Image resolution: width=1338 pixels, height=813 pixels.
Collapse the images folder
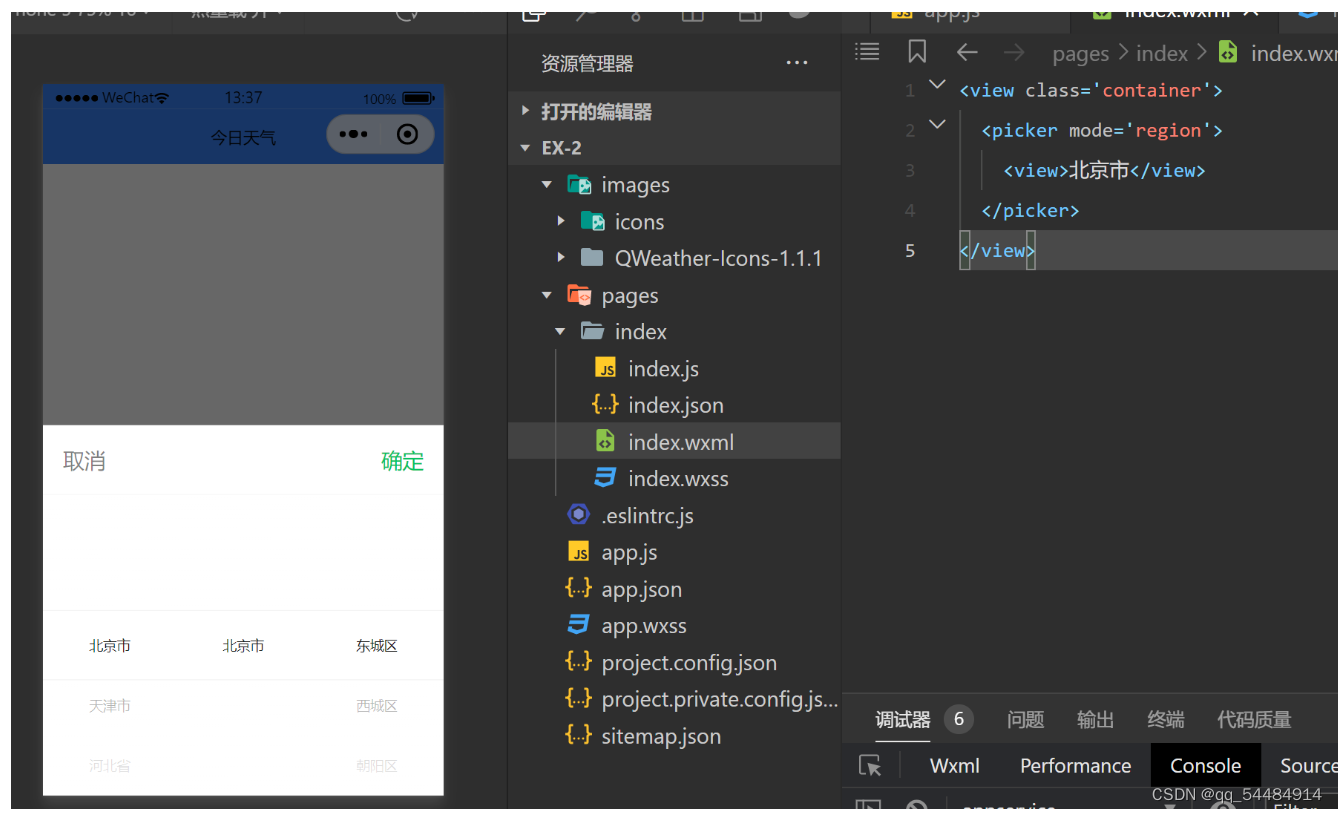click(546, 185)
